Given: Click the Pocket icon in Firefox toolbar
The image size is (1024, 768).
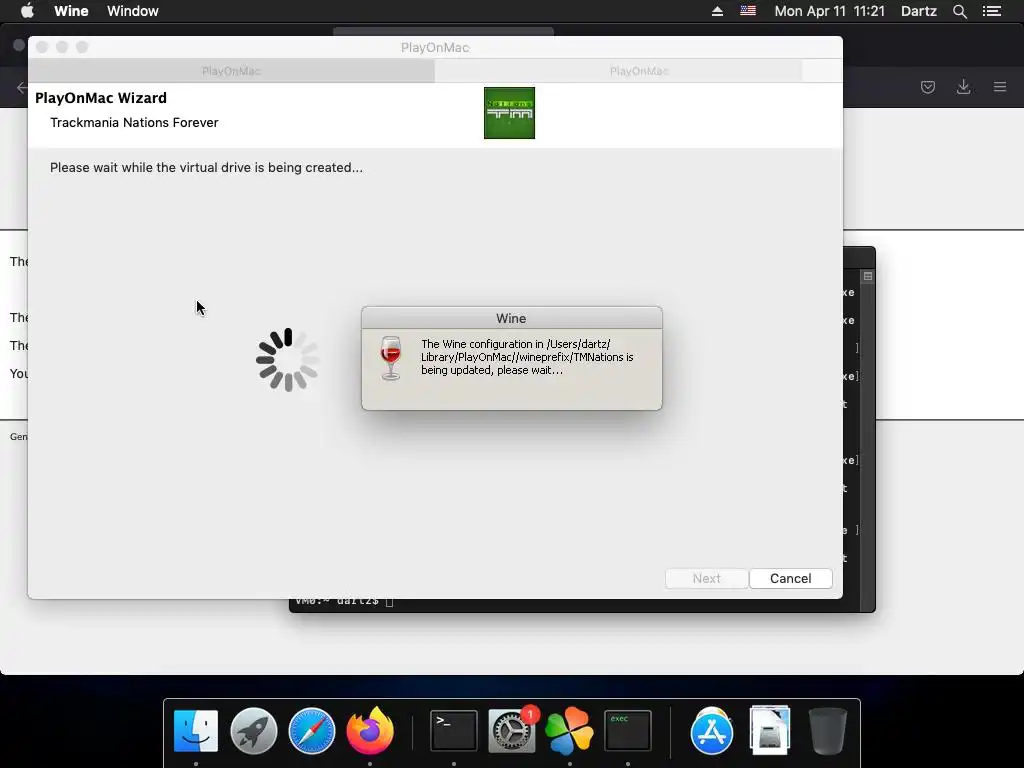Looking at the screenshot, I should point(927,87).
